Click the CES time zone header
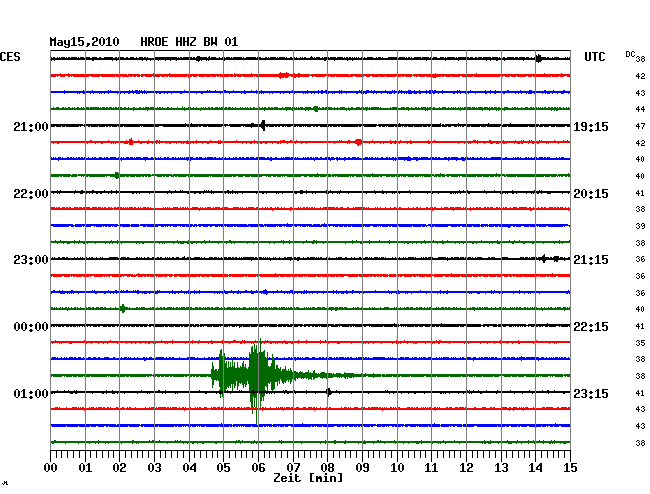 pos(10,57)
